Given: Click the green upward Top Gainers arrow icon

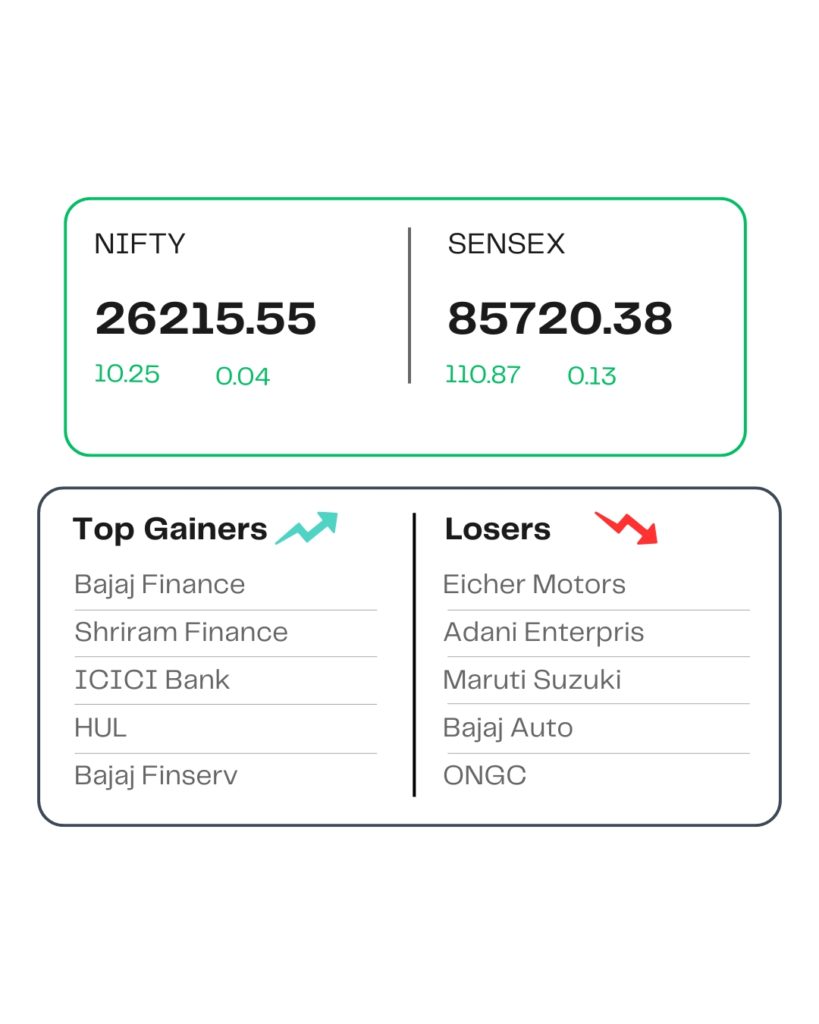Looking at the screenshot, I should 307,528.
